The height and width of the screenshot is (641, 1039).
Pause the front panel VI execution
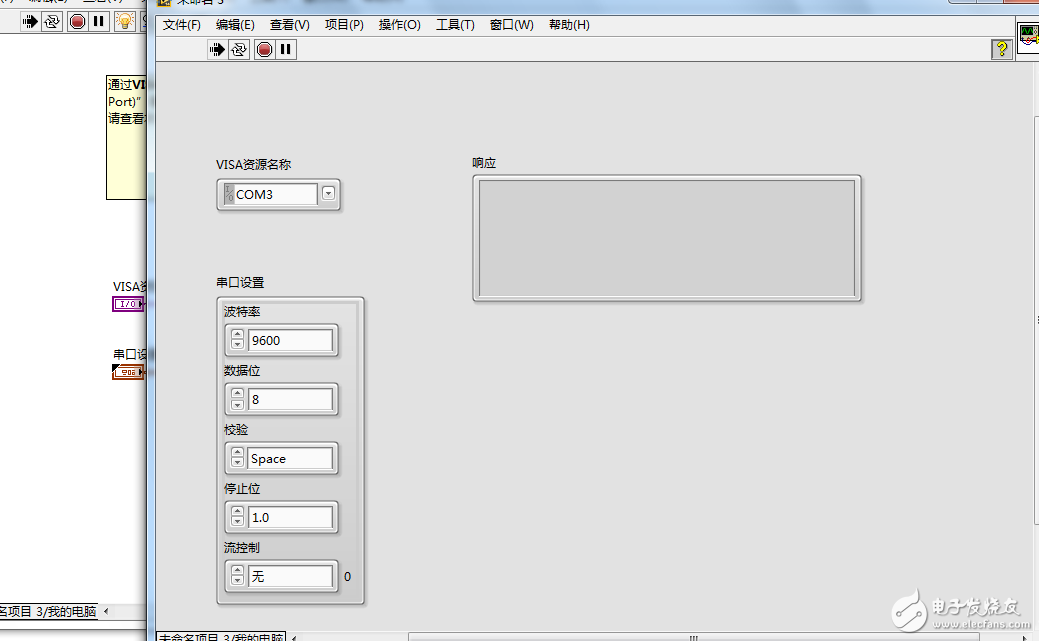coord(286,50)
